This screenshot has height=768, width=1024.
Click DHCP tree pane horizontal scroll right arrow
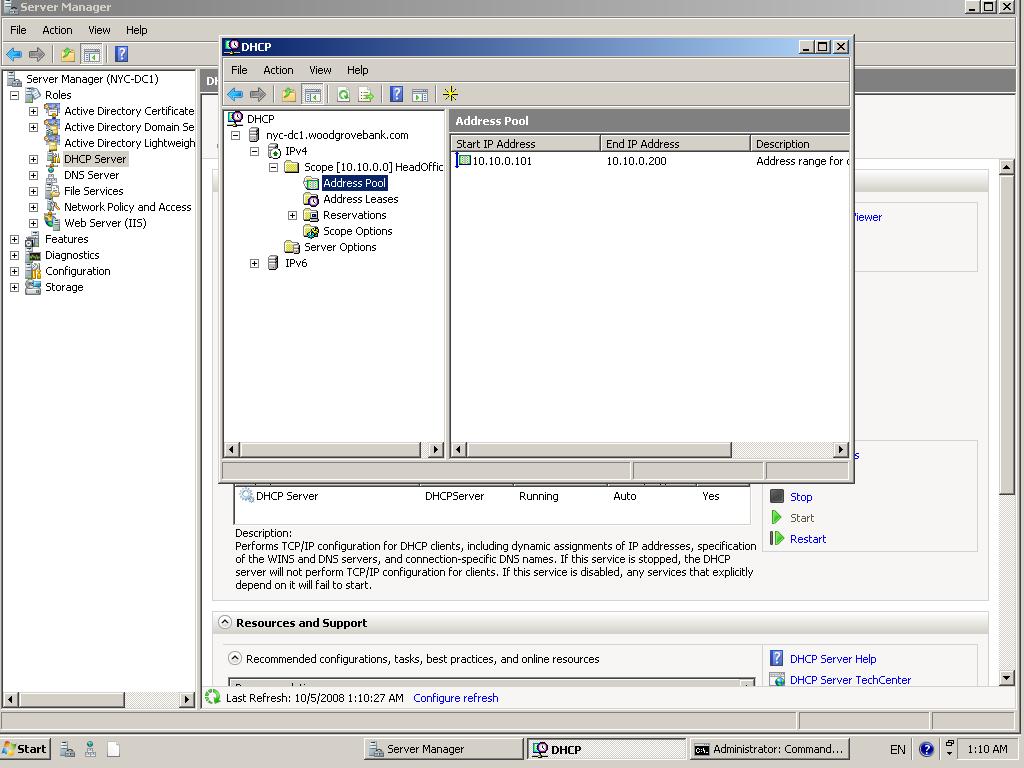[x=436, y=449]
